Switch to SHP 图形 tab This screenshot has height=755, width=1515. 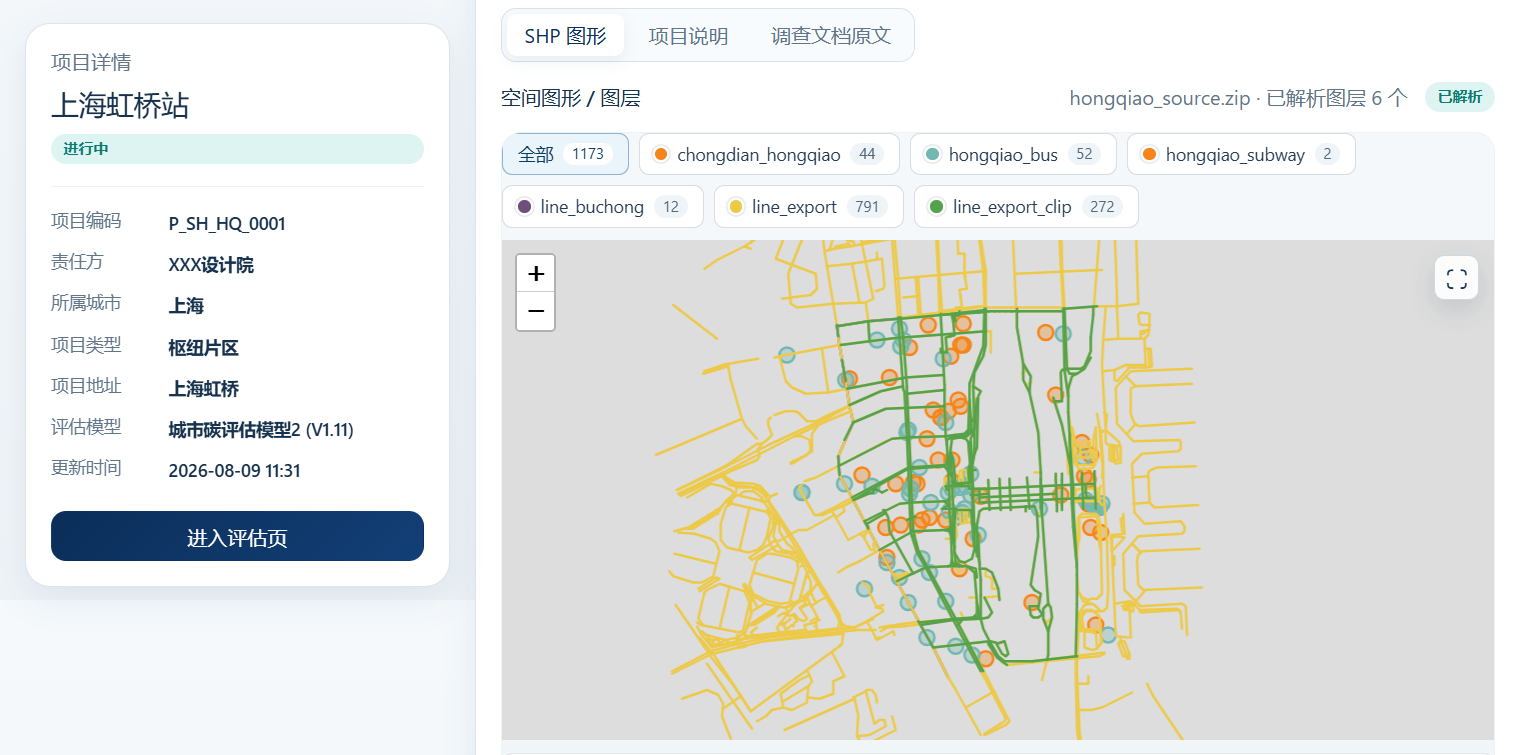click(x=565, y=36)
